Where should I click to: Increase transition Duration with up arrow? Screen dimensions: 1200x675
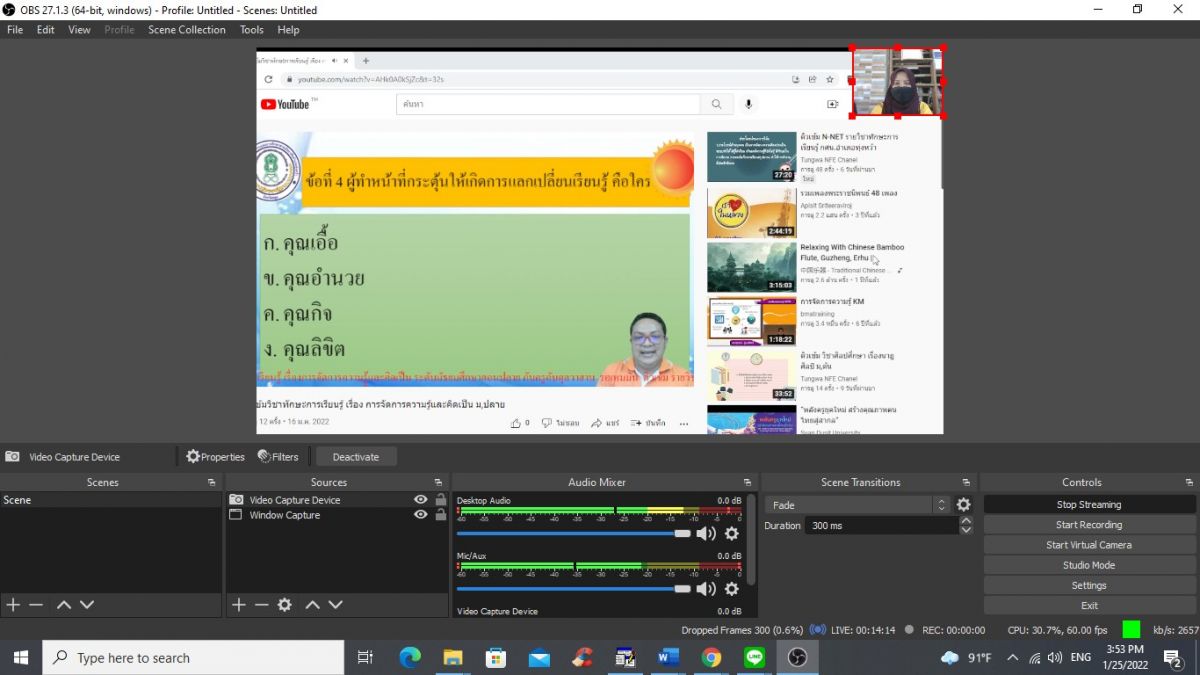[x=965, y=521]
